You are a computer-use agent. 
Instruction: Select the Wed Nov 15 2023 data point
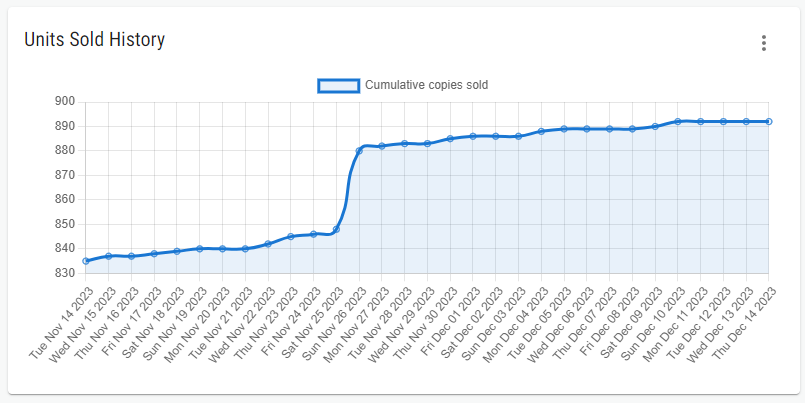point(108,256)
